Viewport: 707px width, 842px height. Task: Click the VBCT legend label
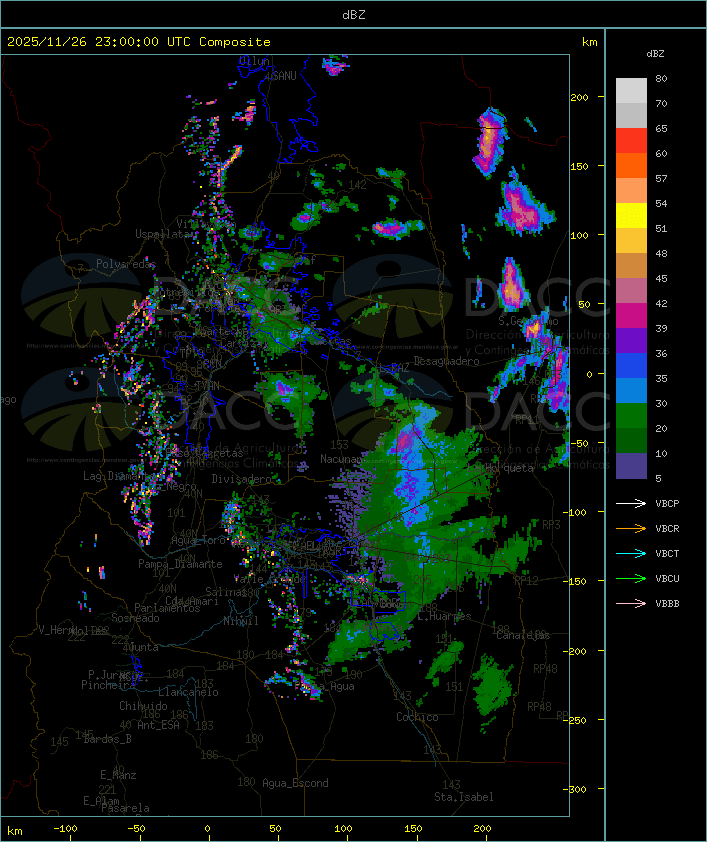pos(667,554)
